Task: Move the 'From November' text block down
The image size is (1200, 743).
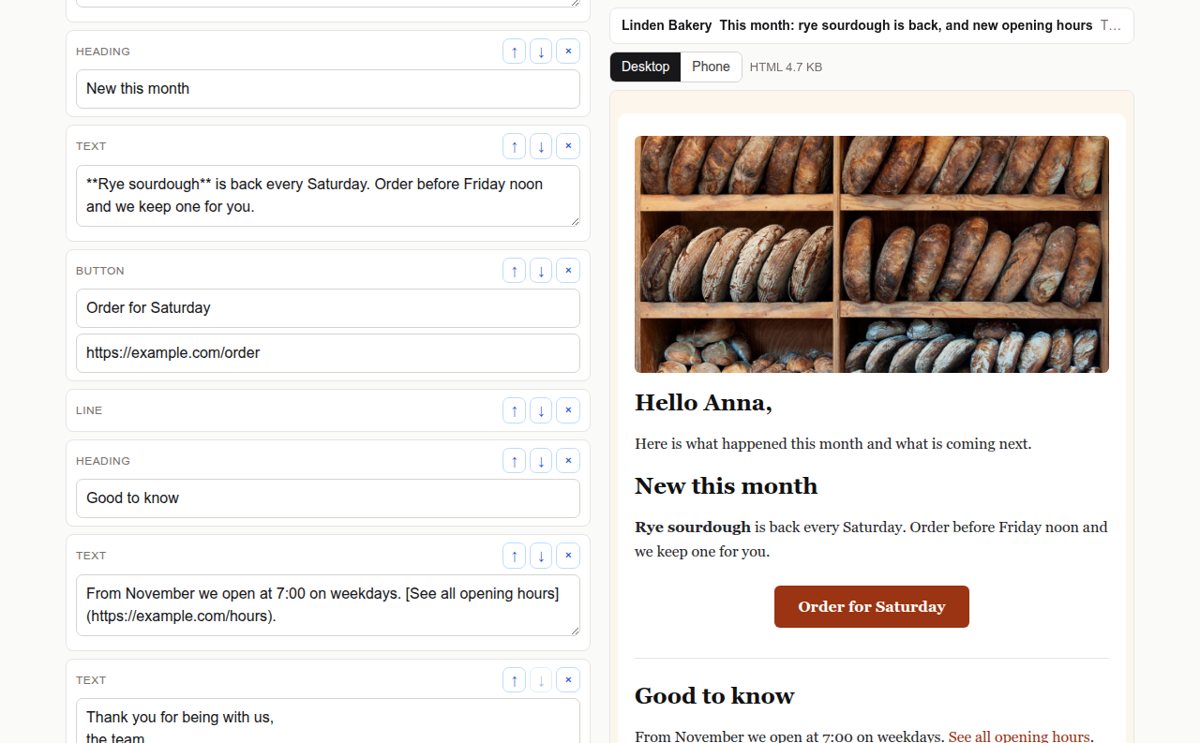Action: [541, 555]
